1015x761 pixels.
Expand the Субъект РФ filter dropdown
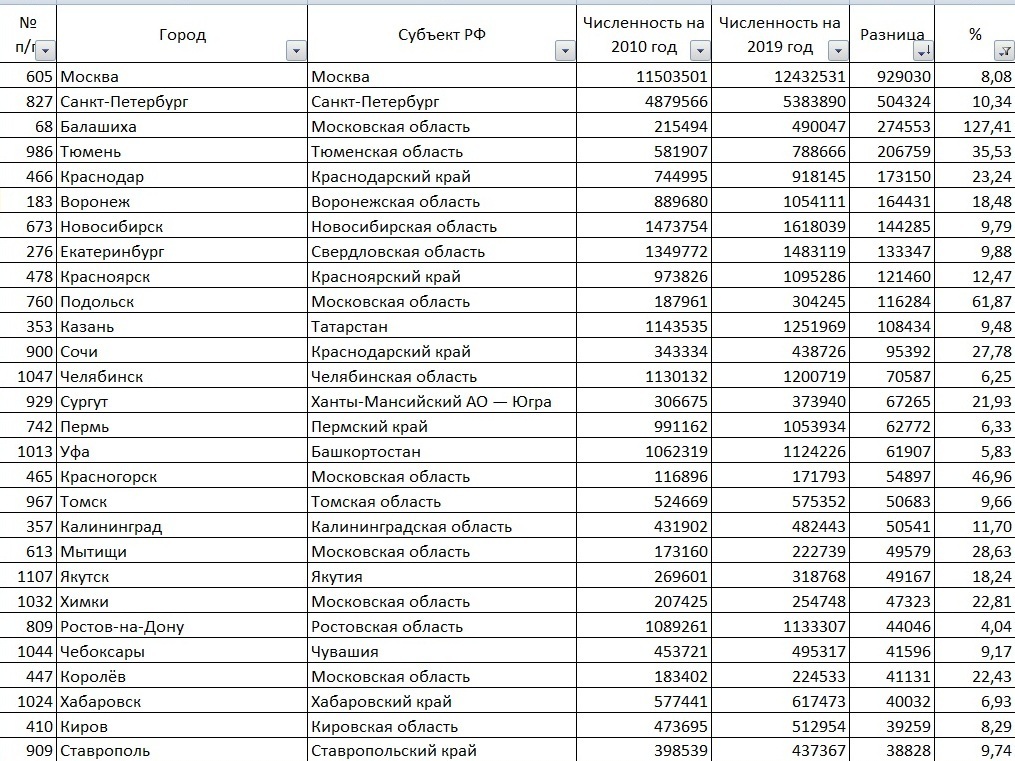(565, 51)
